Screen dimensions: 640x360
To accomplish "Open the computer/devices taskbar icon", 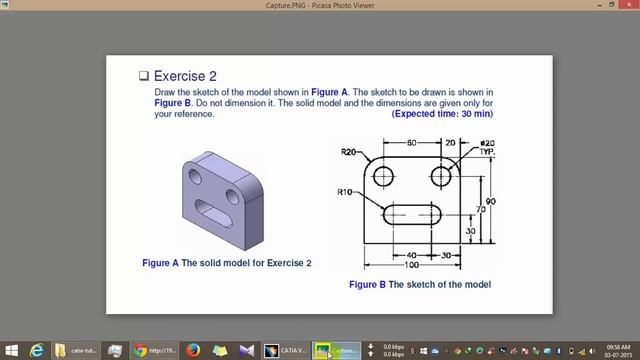I will 115,351.
